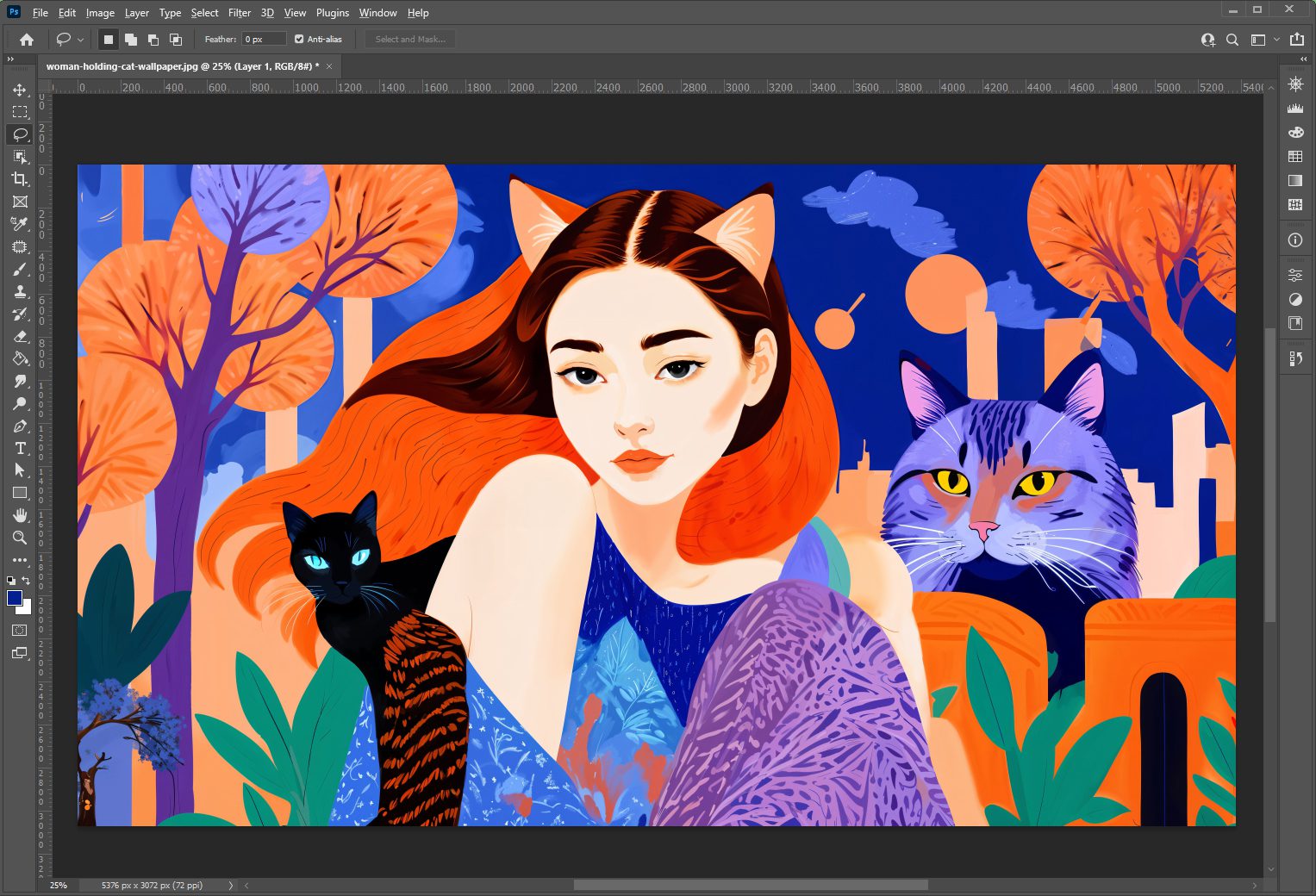
Task: Select the Crop tool
Action: 20,179
